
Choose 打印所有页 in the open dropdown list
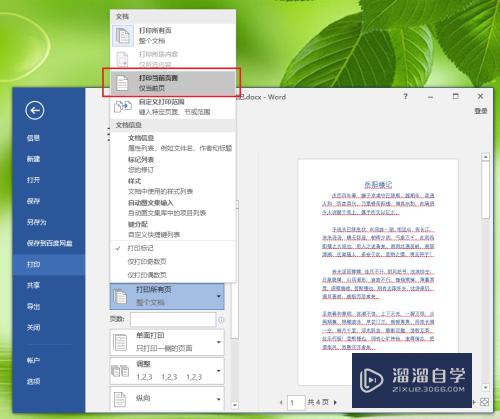173,35
